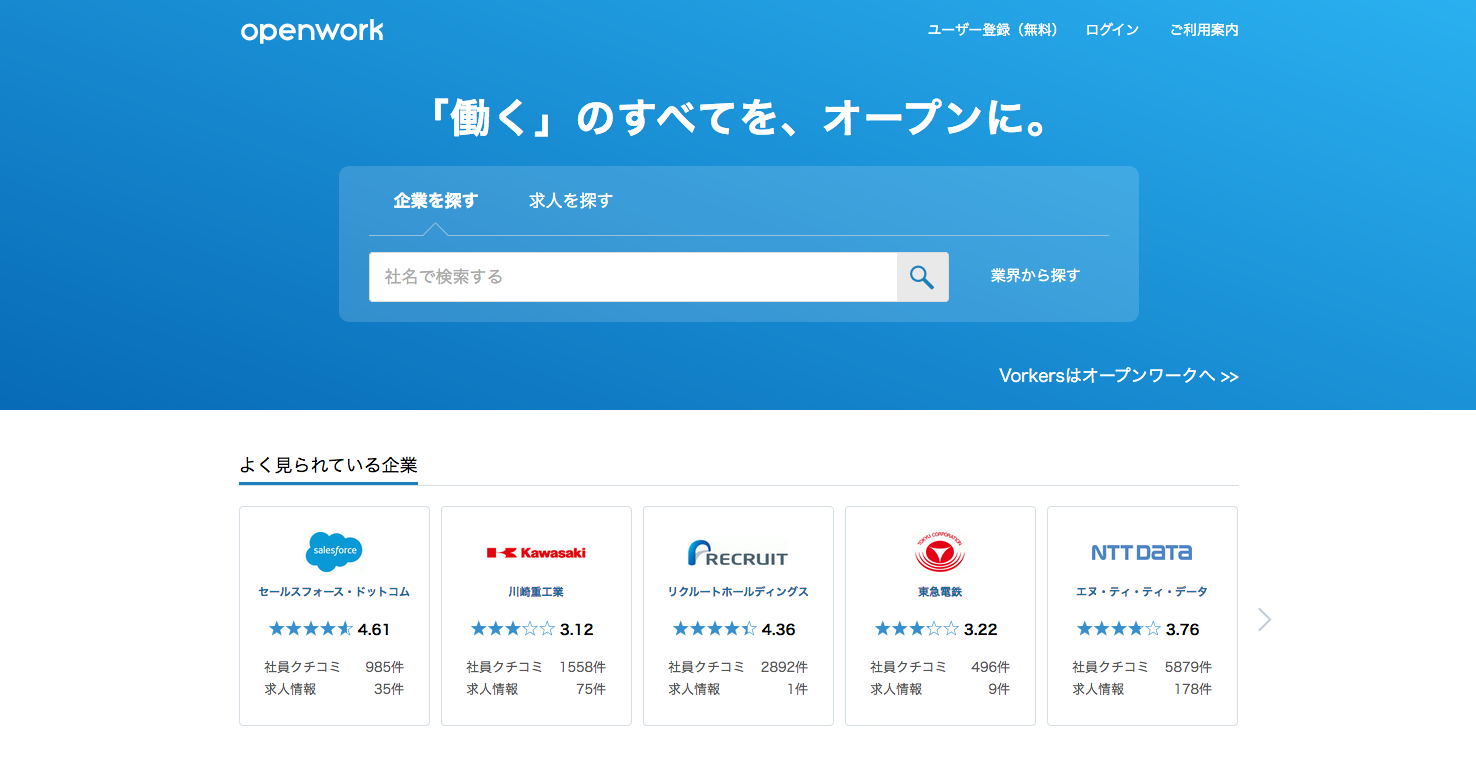
Task: Open 東急電鉄 company name link
Action: coord(940,592)
